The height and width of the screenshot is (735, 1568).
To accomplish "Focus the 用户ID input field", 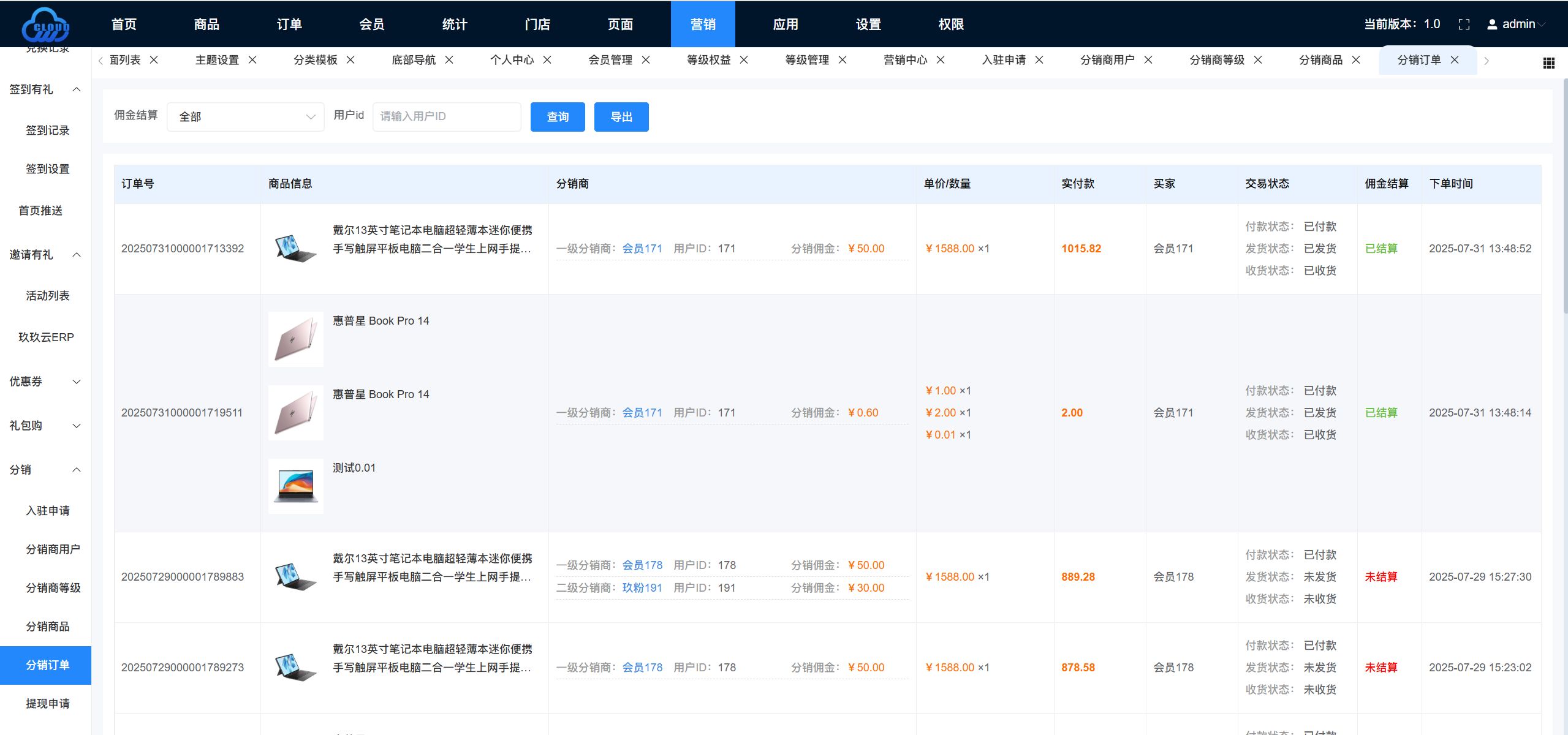I will (x=446, y=116).
